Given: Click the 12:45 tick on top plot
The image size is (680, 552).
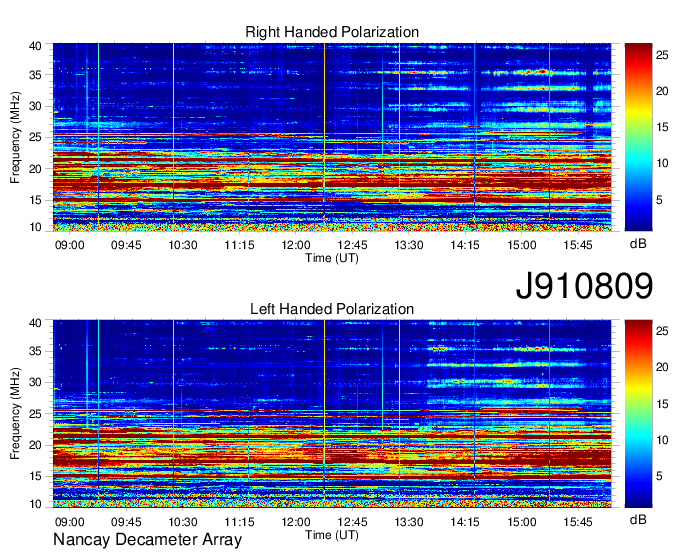Looking at the screenshot, I should pyautogui.click(x=352, y=245).
